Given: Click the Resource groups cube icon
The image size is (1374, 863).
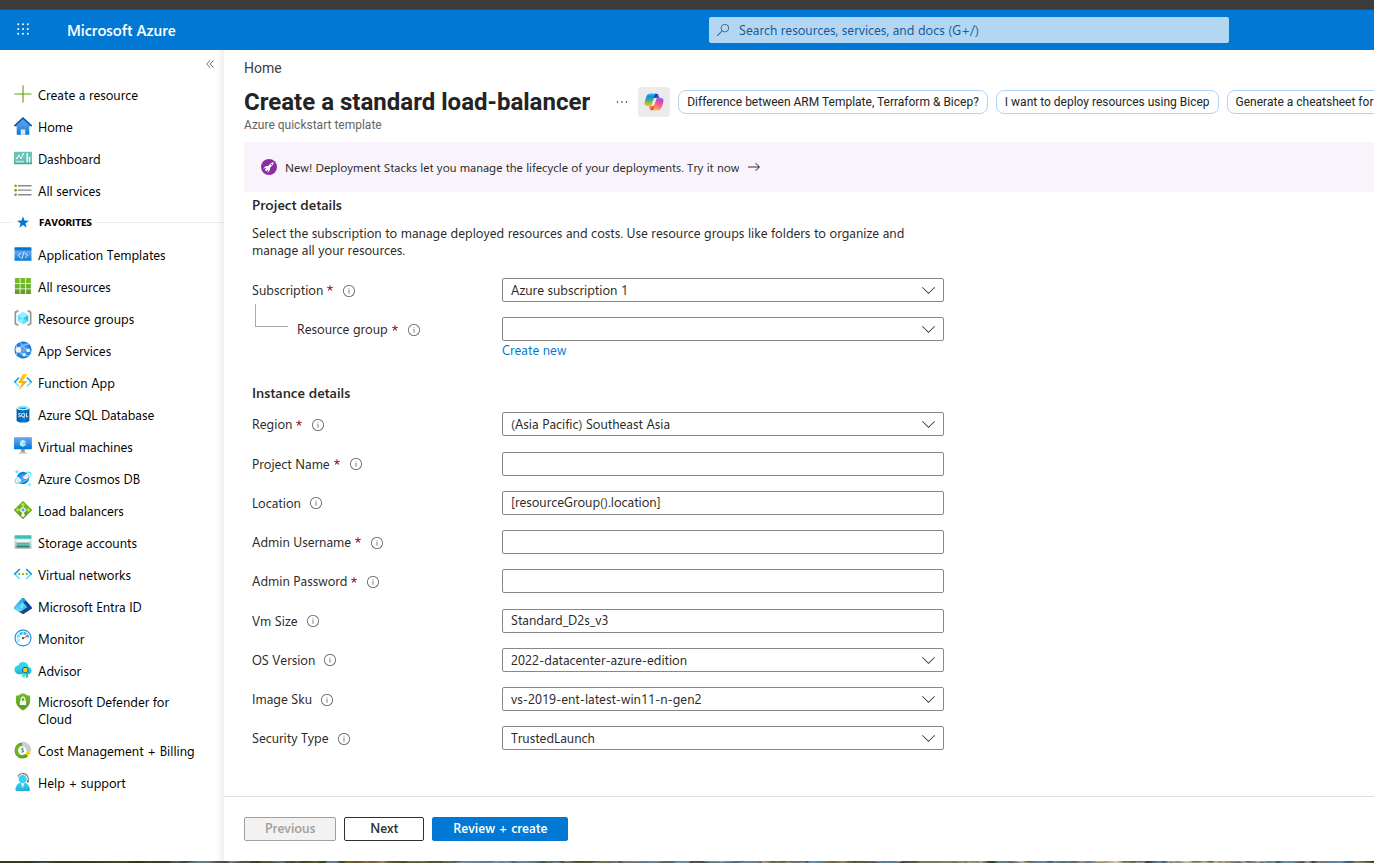Looking at the screenshot, I should point(22,319).
